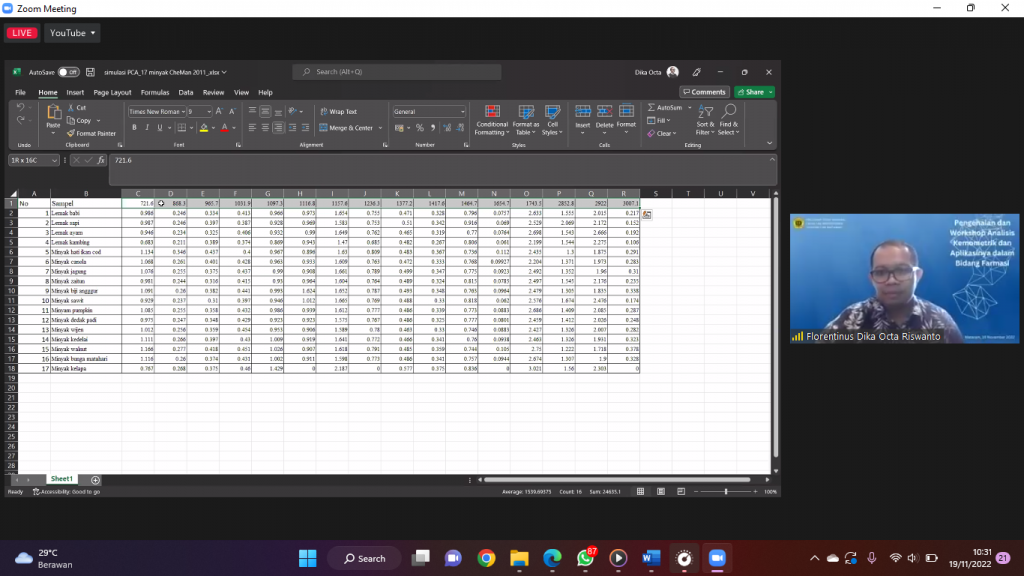Image resolution: width=1024 pixels, height=576 pixels.
Task: Open the Coming Soon pen icon in title bar
Action: [697, 72]
